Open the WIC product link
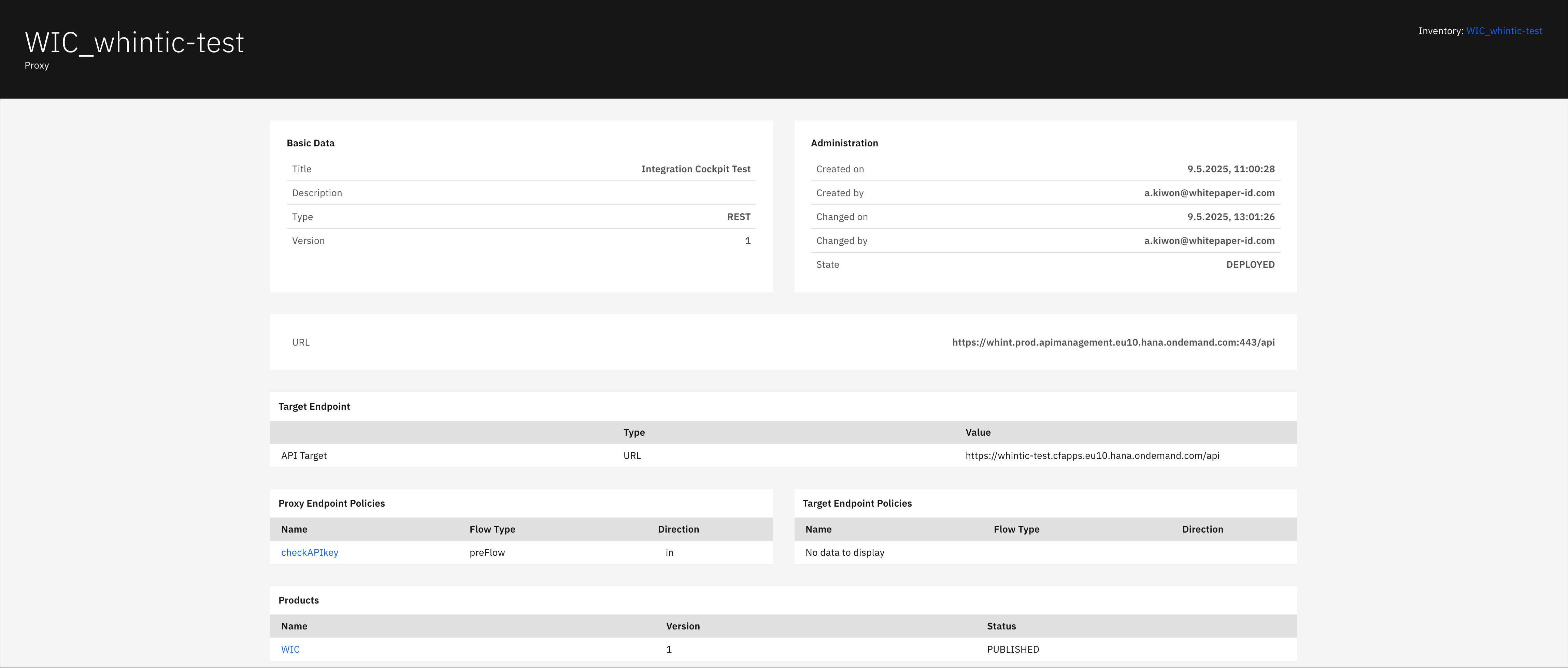Viewport: 1568px width, 668px height. coord(290,649)
